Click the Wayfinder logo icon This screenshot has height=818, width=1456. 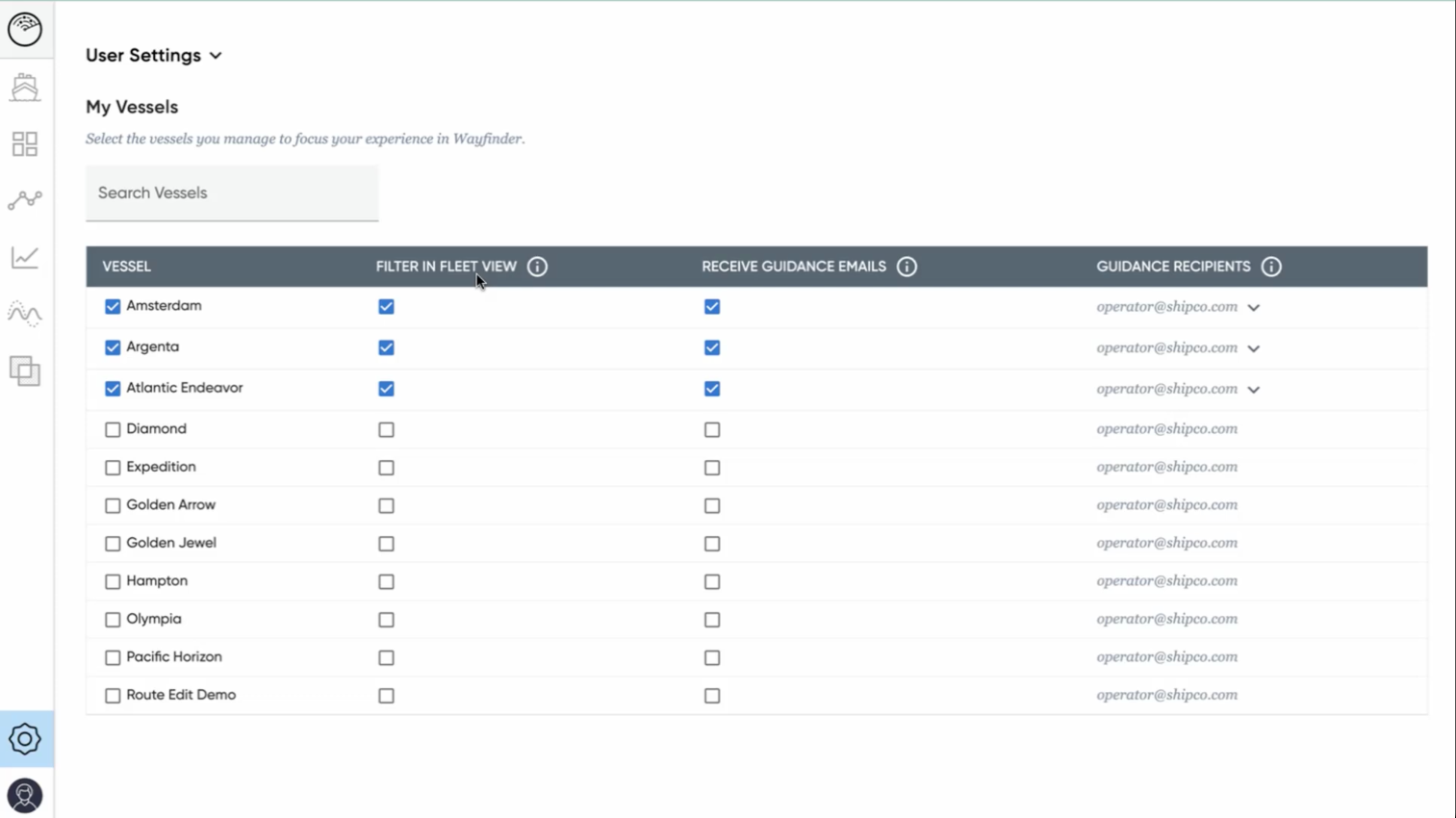point(25,29)
